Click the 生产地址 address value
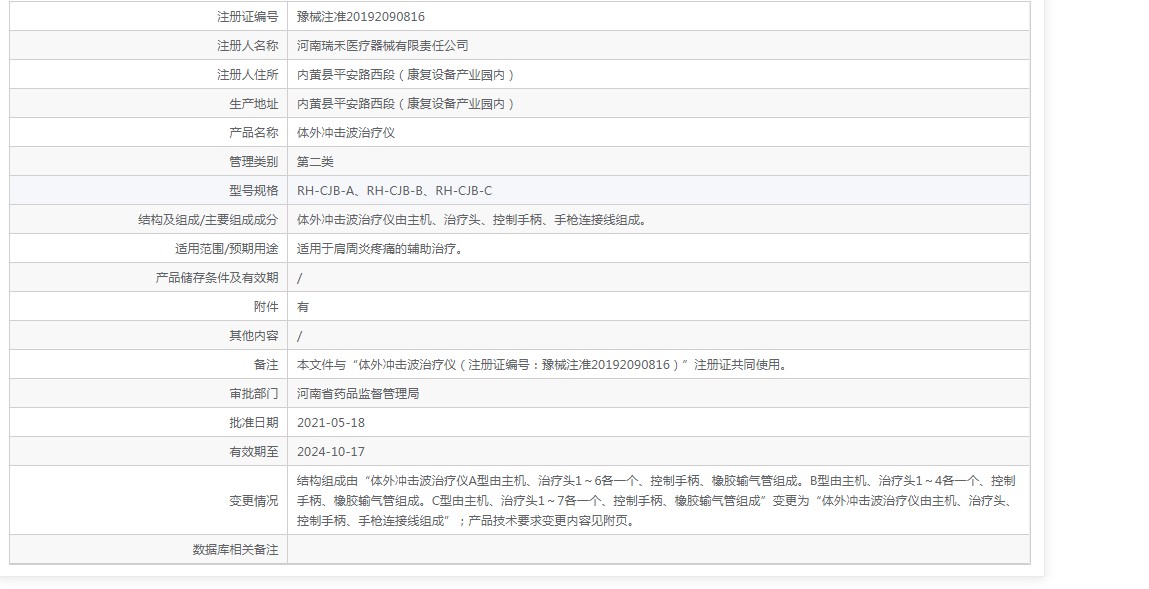Viewport: 1149px width, 589px height. point(407,104)
